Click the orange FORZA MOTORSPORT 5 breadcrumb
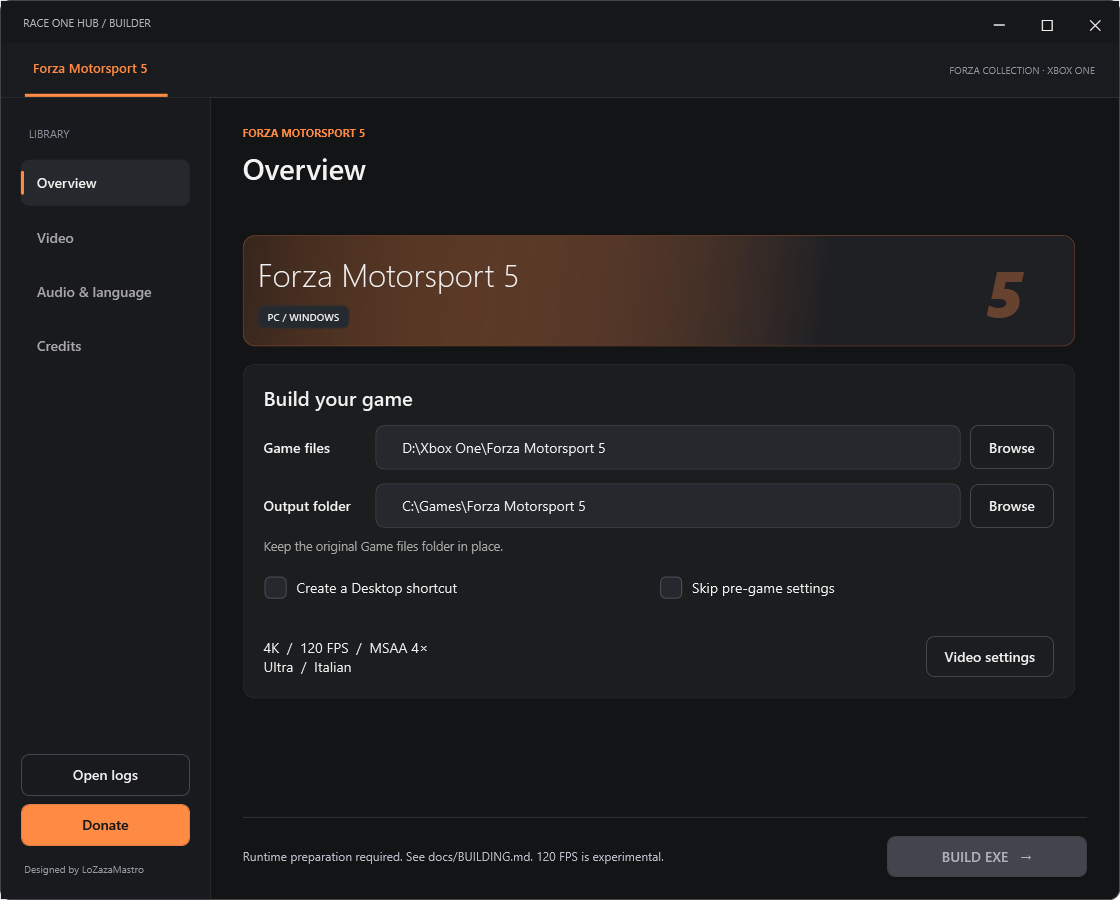1120x900 pixels. [x=304, y=134]
